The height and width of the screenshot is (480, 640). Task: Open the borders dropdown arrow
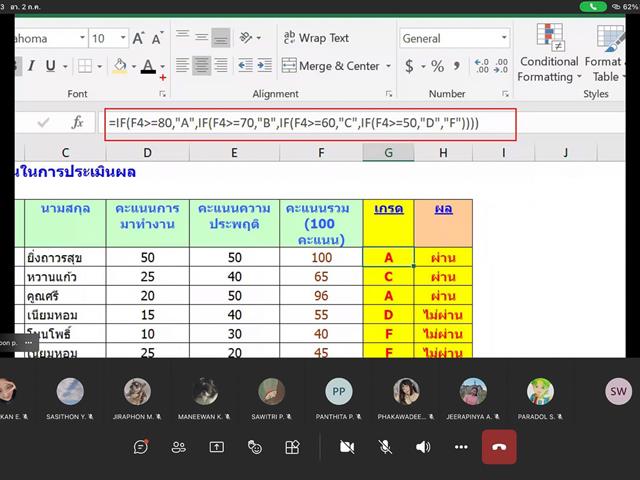click(x=99, y=66)
